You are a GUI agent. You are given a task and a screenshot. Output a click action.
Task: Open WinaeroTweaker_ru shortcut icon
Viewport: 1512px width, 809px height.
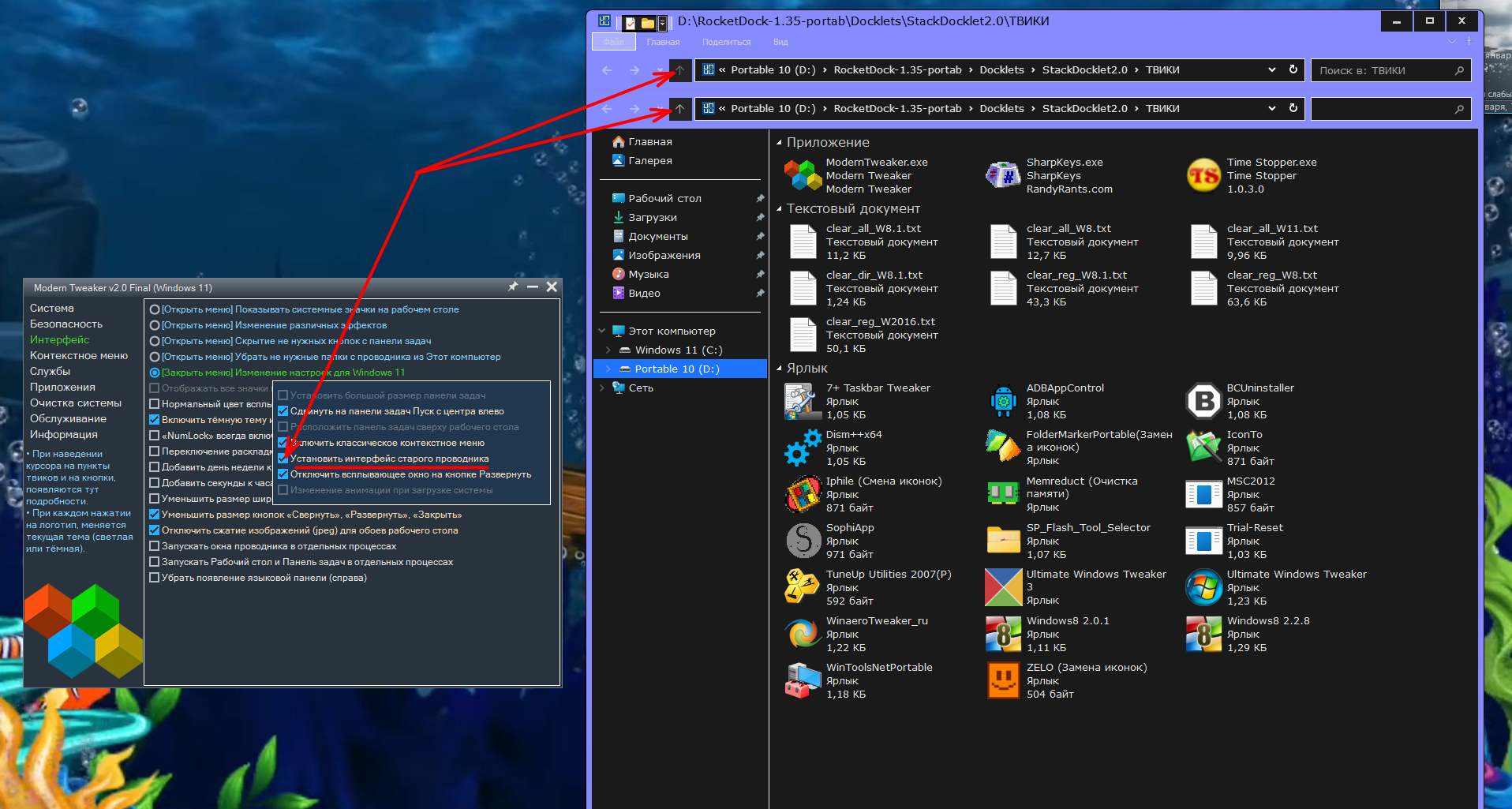803,634
